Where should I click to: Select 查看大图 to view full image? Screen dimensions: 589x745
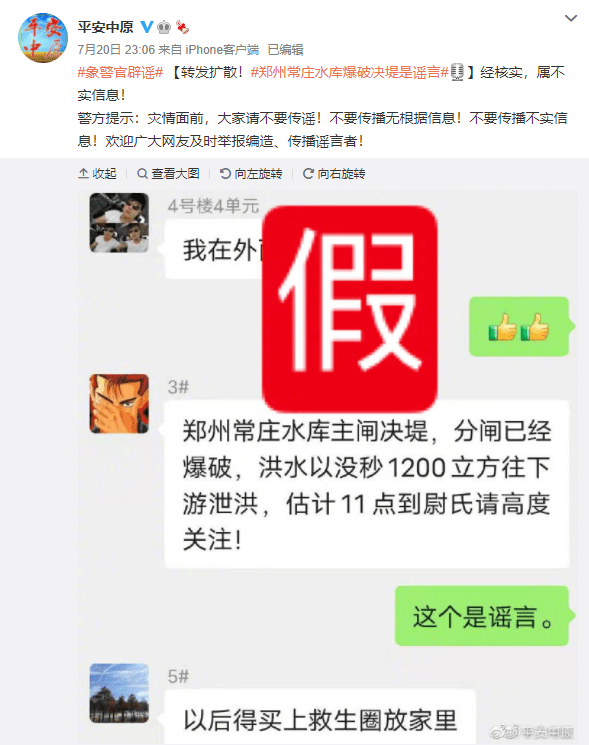[x=168, y=173]
